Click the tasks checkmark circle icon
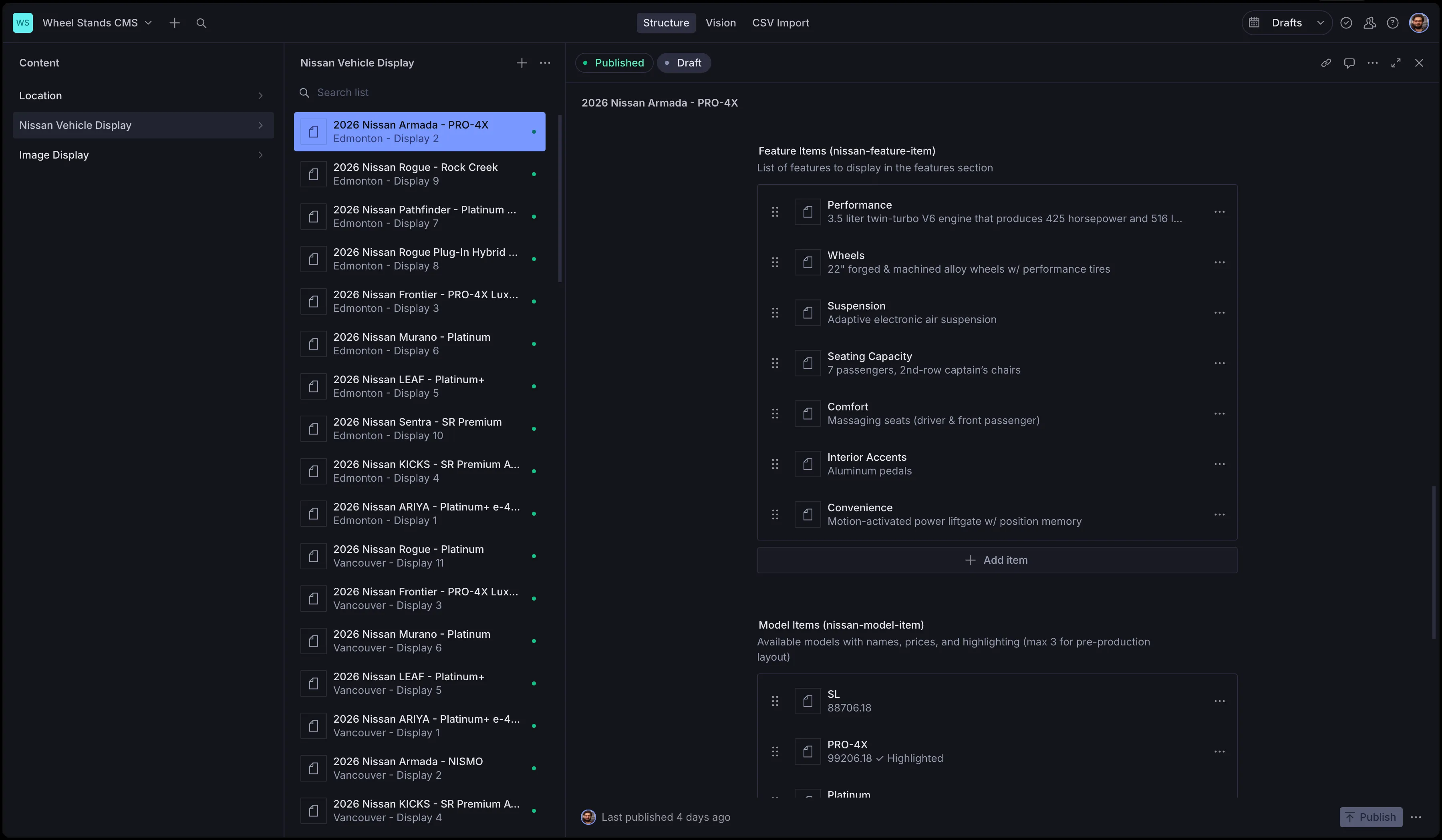 click(1346, 23)
